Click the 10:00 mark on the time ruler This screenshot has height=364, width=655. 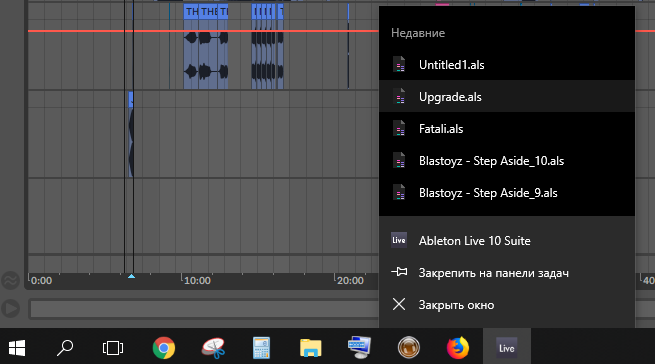[x=197, y=280]
